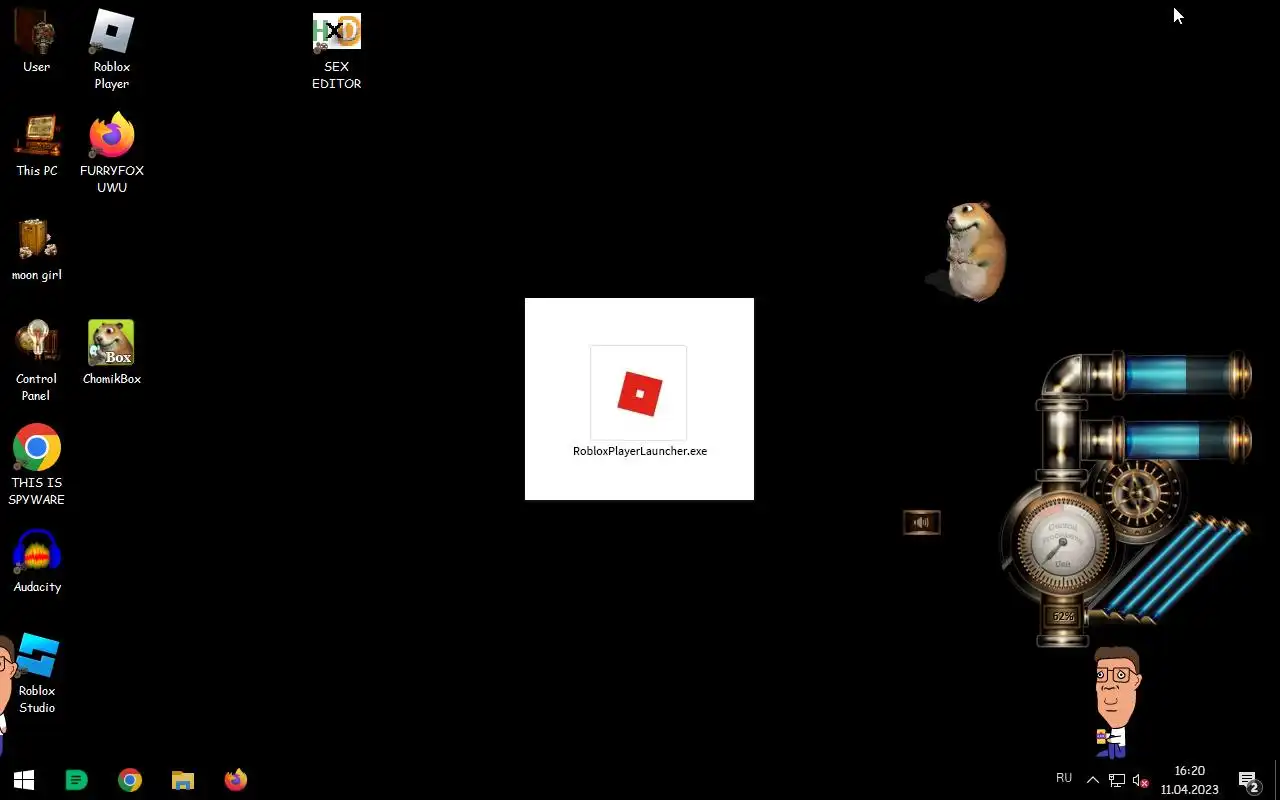Click the muted volume tray icon
Screen dimensions: 1280x800
coord(1140,780)
